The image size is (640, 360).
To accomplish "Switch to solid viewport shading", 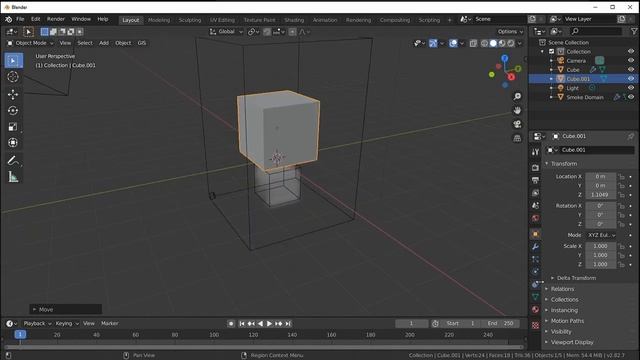I will (493, 43).
